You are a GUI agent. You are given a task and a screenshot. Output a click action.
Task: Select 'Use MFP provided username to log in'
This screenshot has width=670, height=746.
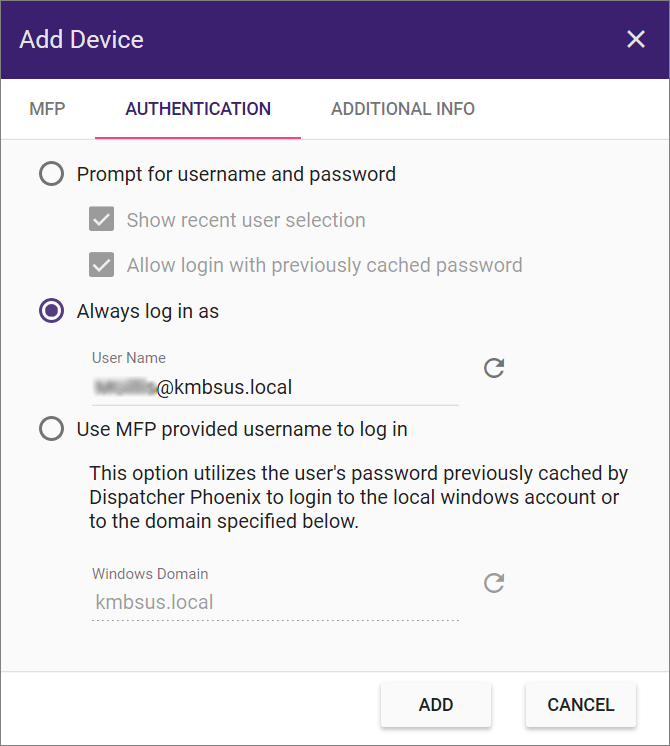(51, 429)
